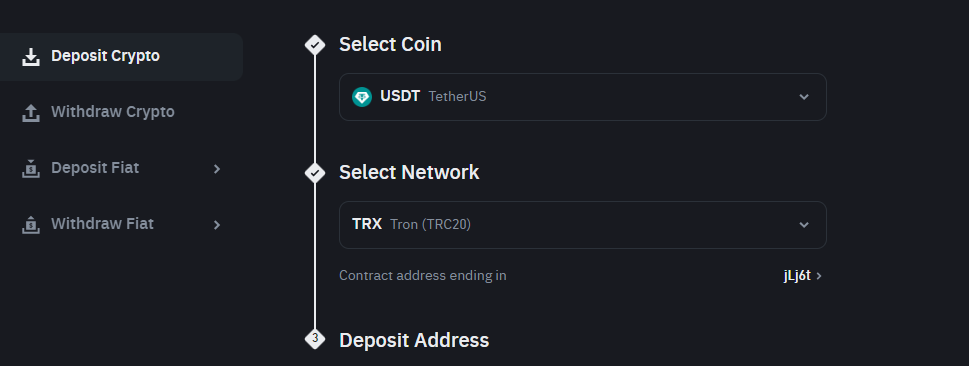Select Deposit Crypto in the sidebar
969x366 pixels.
coord(121,57)
